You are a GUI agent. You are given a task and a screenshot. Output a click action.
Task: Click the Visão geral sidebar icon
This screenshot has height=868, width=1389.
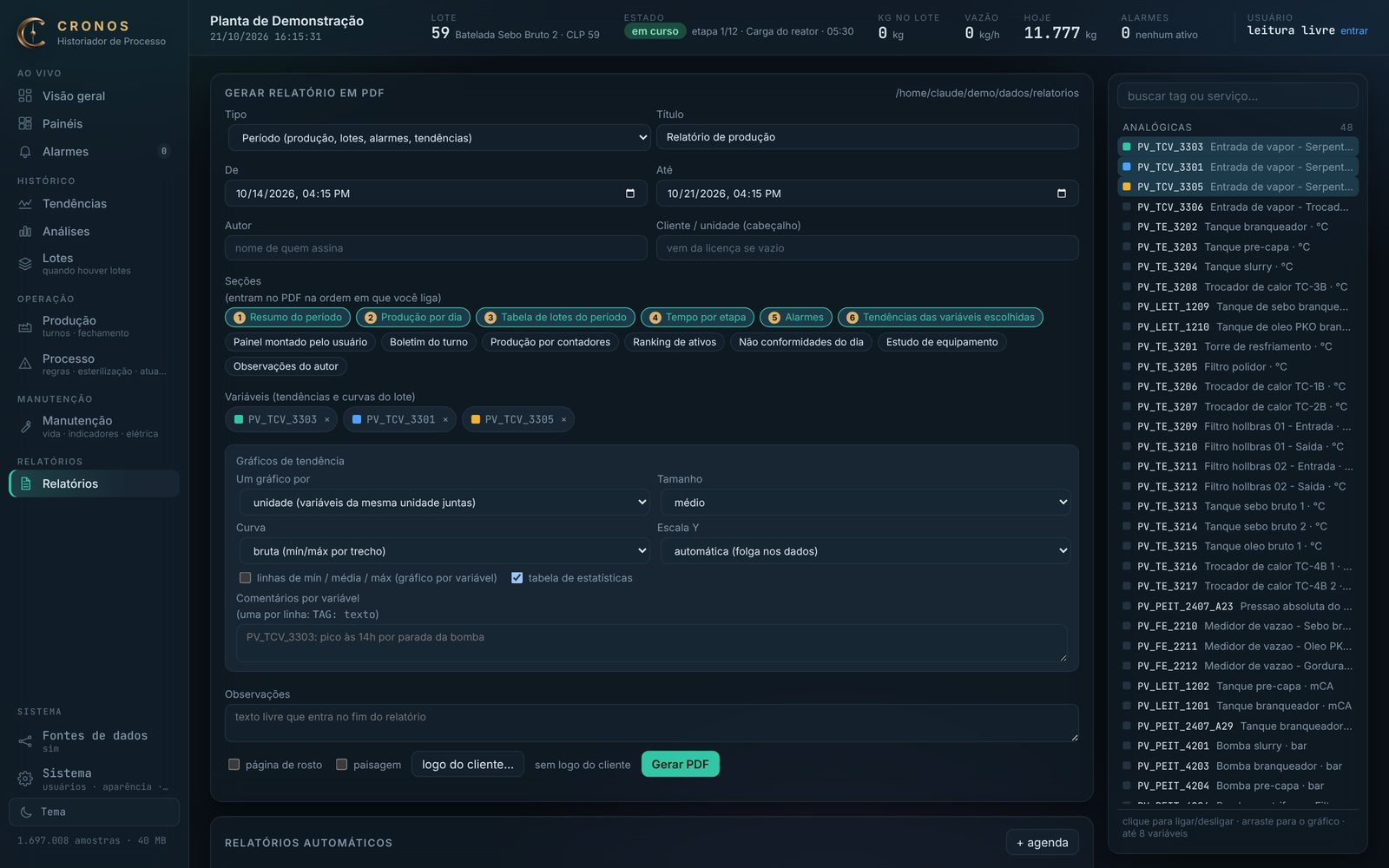pyautogui.click(x=25, y=96)
